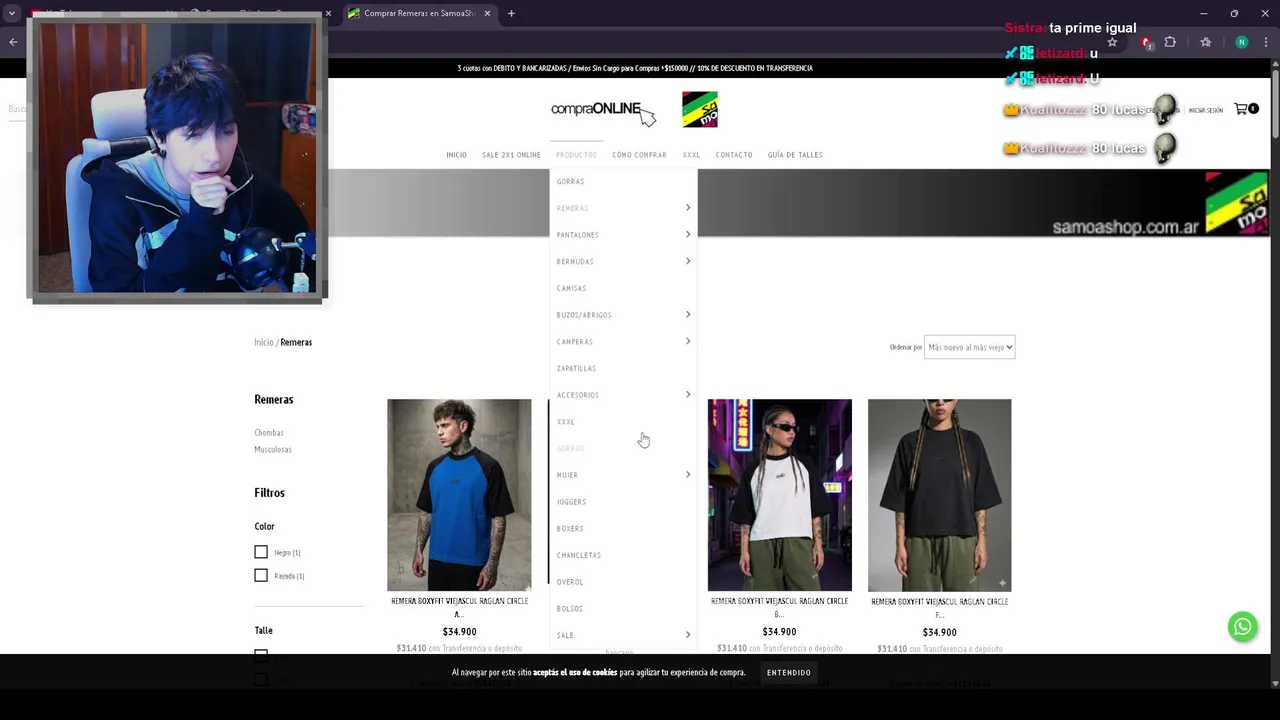Image resolution: width=1280 pixels, height=720 pixels.
Task: Click the Entendido cookies button
Action: pos(788,673)
